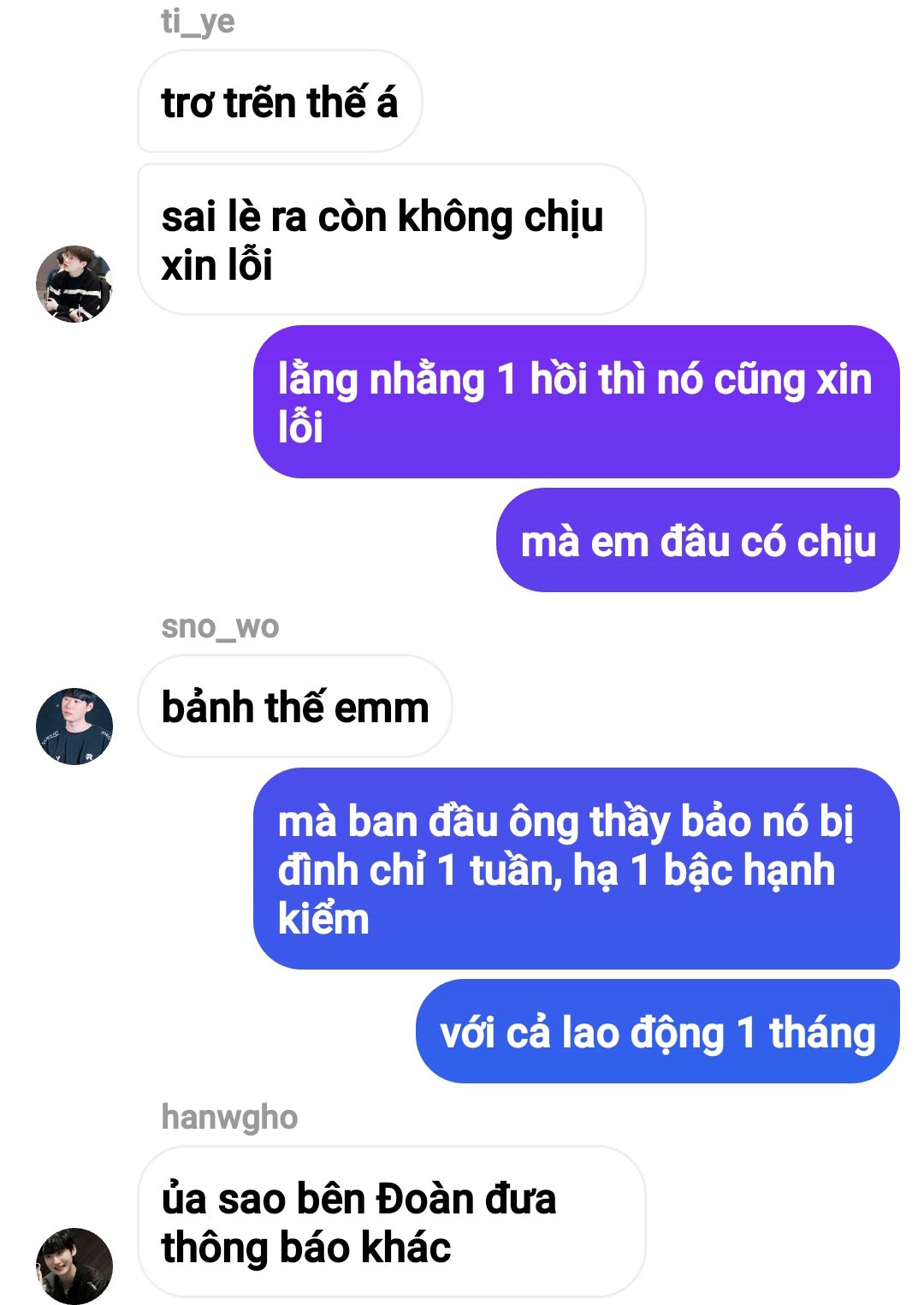
Task: Tap sent message "mà em đâu có chịu"
Action: click(x=698, y=541)
